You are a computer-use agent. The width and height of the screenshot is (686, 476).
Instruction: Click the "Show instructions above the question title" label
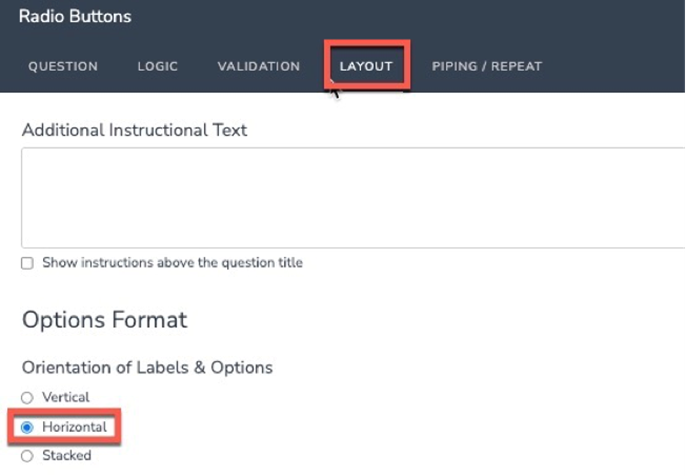pos(172,263)
